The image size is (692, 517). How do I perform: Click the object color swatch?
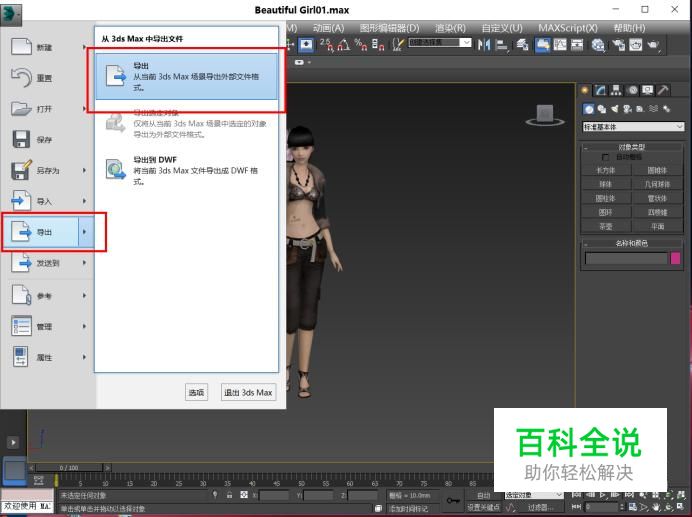tap(675, 258)
